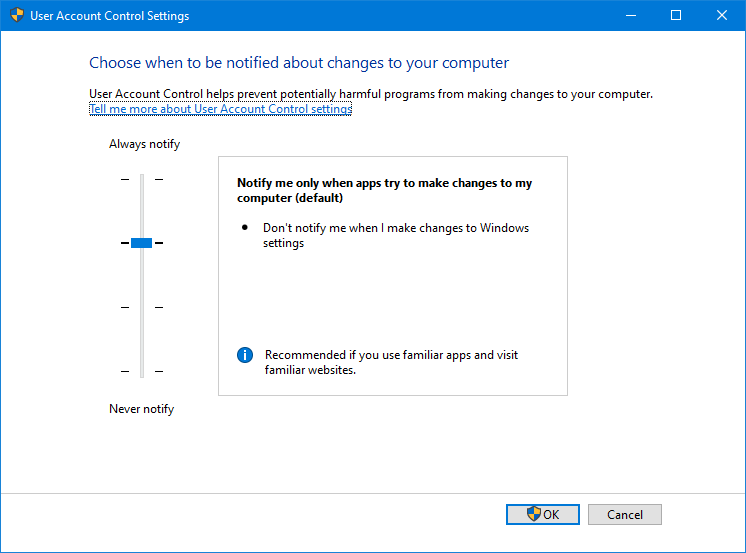Set slider to the topmost Always notify tick
The height and width of the screenshot is (553, 746).
click(x=141, y=179)
